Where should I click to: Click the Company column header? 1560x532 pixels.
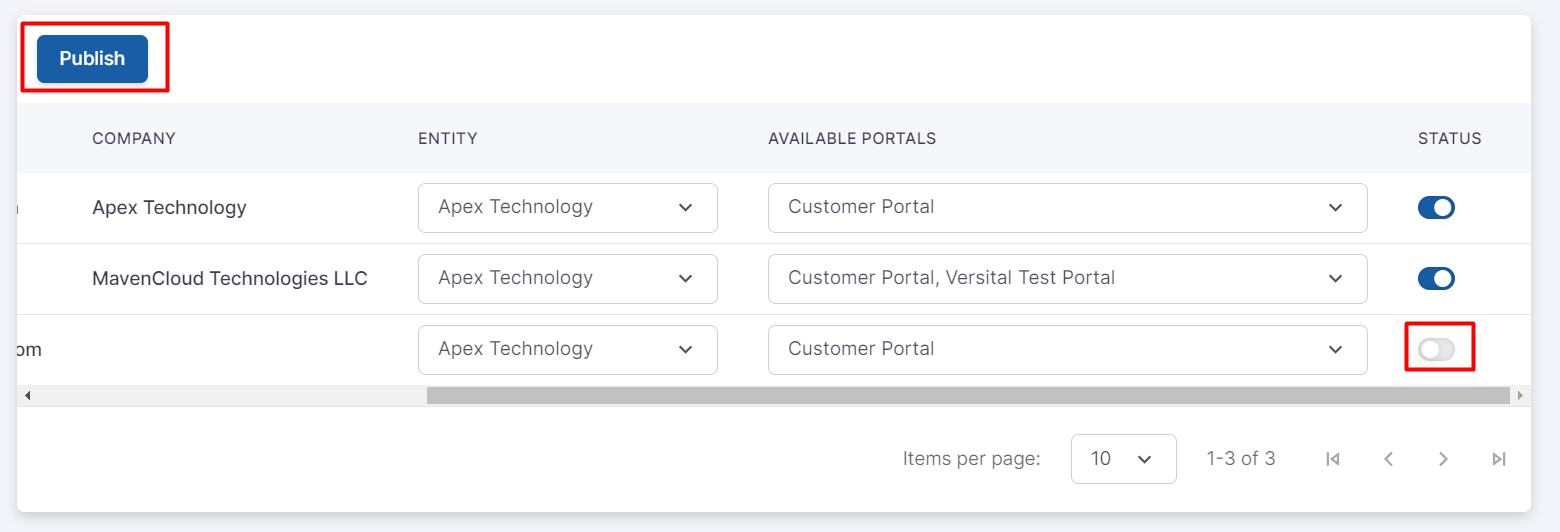pyautogui.click(x=134, y=139)
